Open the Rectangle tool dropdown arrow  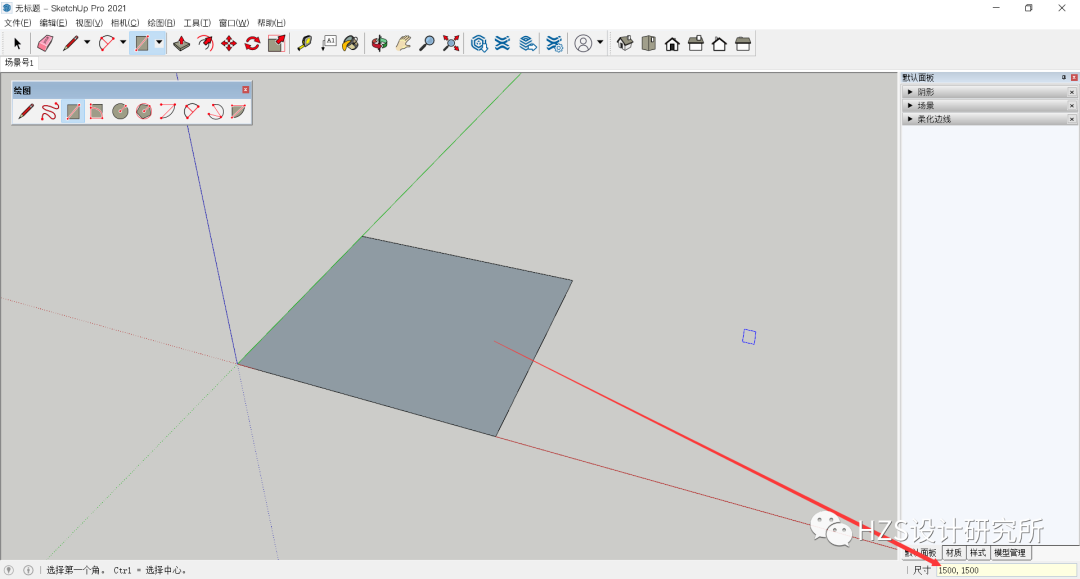point(160,43)
